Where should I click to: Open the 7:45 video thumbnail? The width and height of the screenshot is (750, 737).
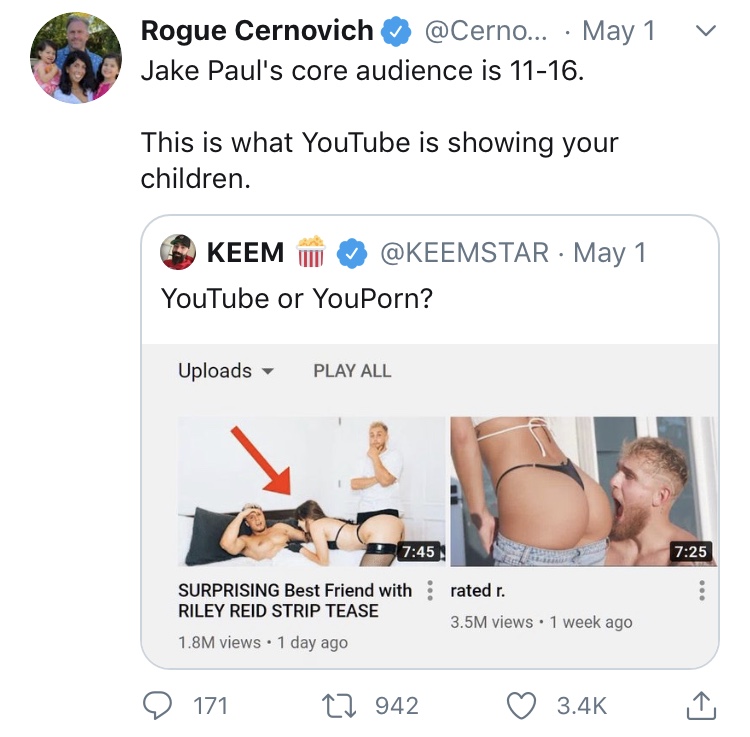311,491
